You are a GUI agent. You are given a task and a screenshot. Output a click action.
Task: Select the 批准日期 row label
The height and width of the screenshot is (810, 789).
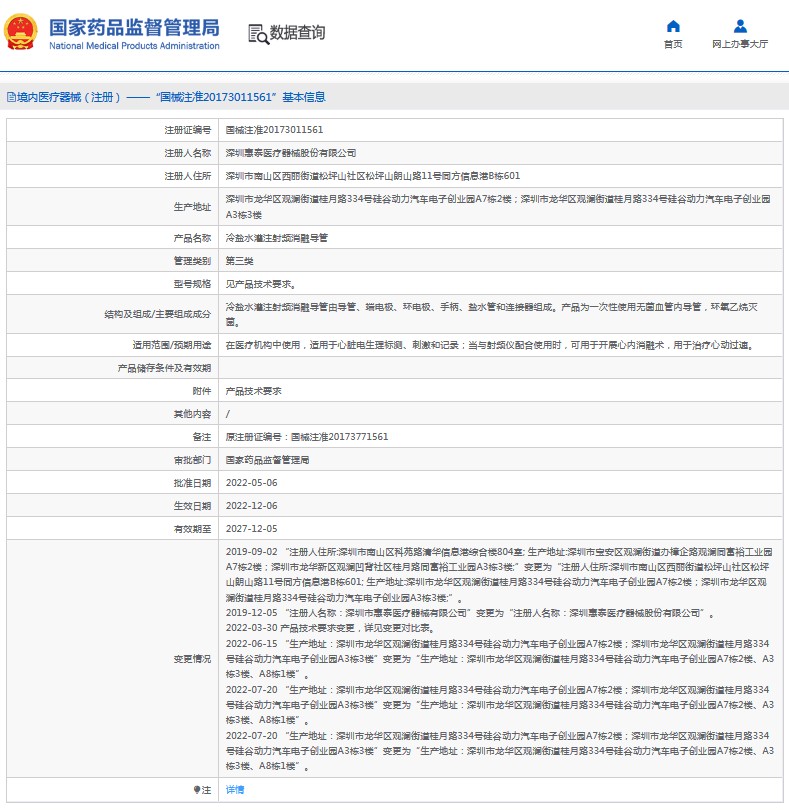coord(192,483)
